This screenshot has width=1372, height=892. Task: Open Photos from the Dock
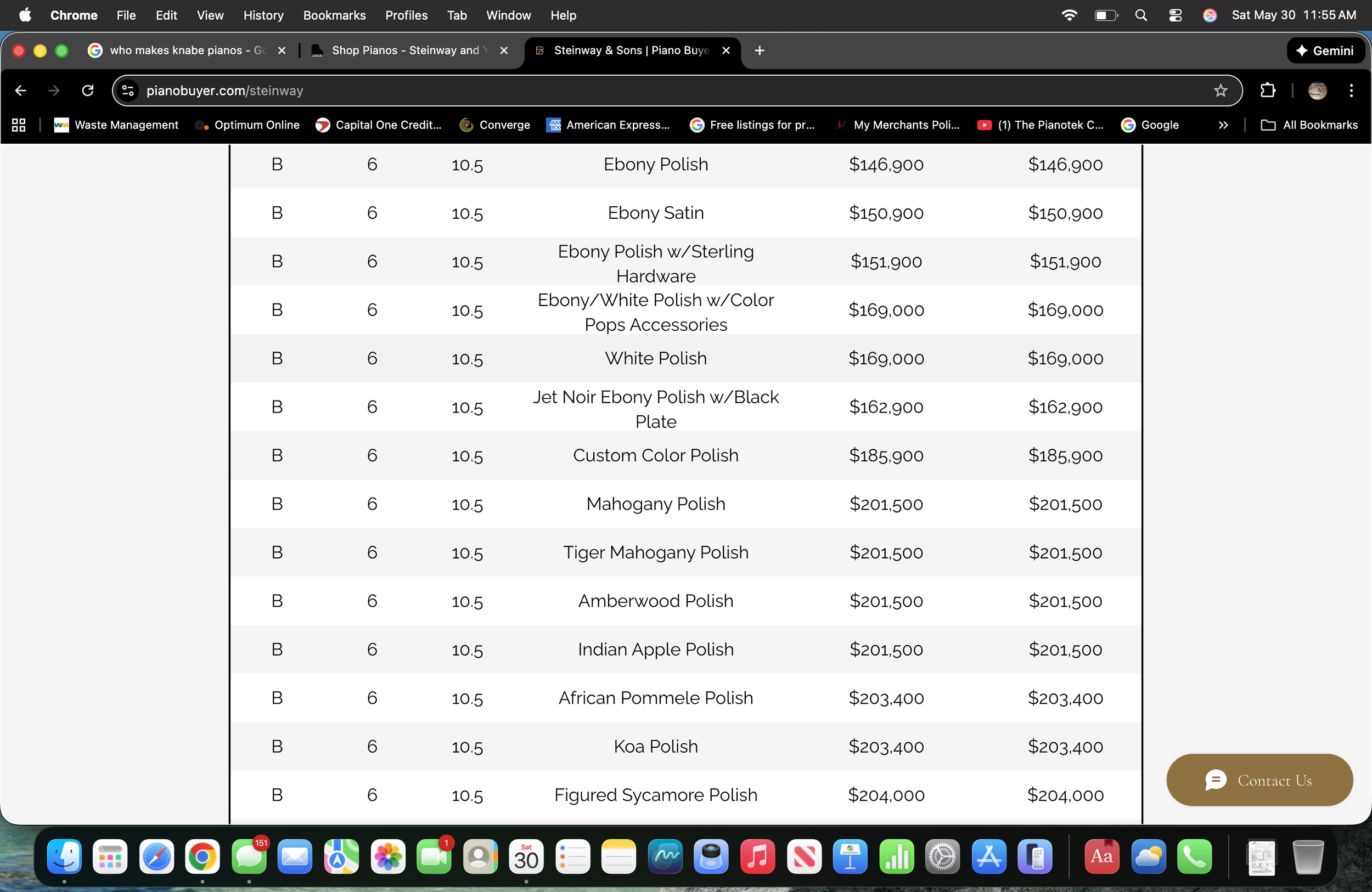click(388, 857)
